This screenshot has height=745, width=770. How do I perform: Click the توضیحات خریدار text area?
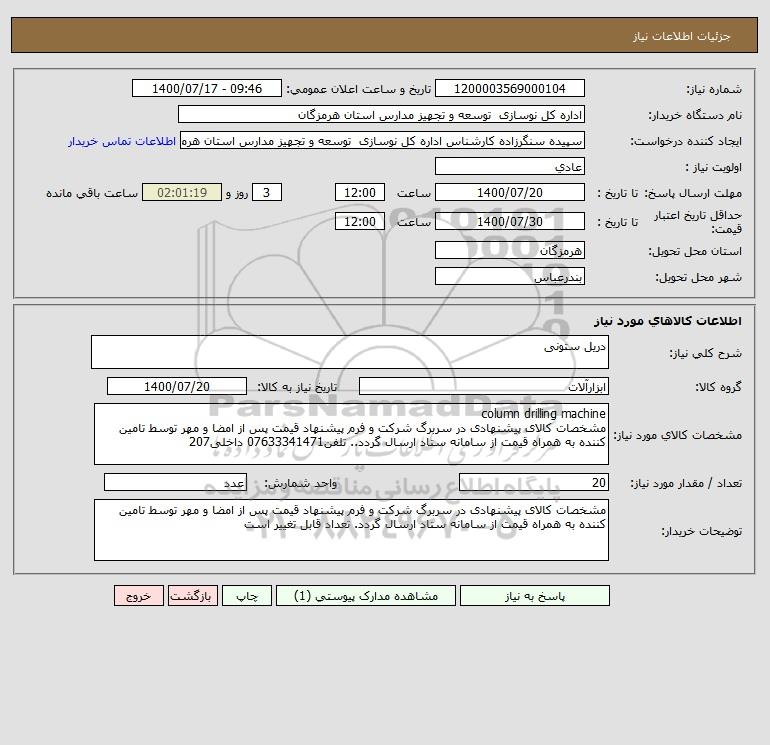click(351, 530)
